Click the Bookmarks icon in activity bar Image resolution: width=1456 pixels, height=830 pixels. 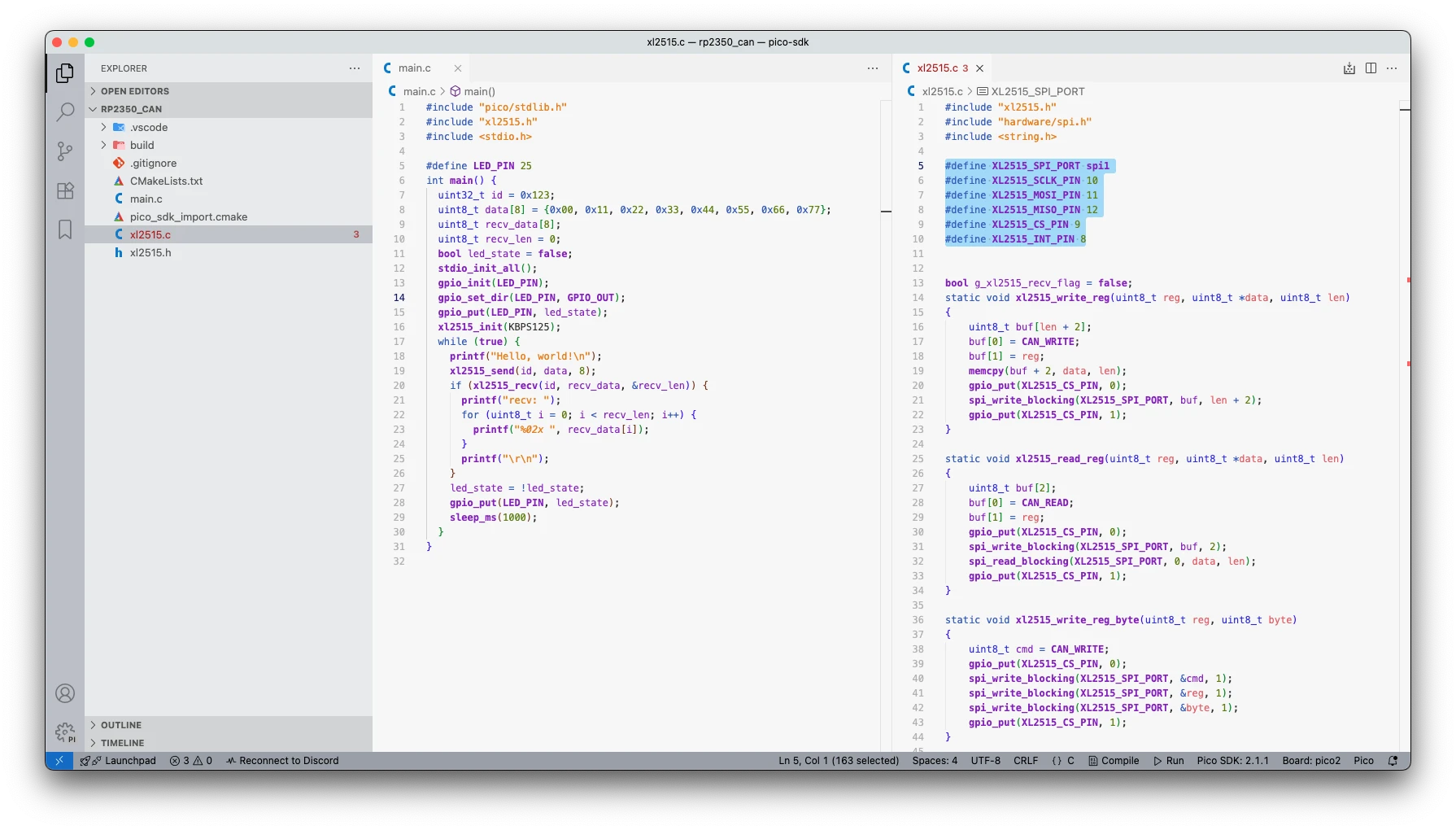pyautogui.click(x=65, y=229)
